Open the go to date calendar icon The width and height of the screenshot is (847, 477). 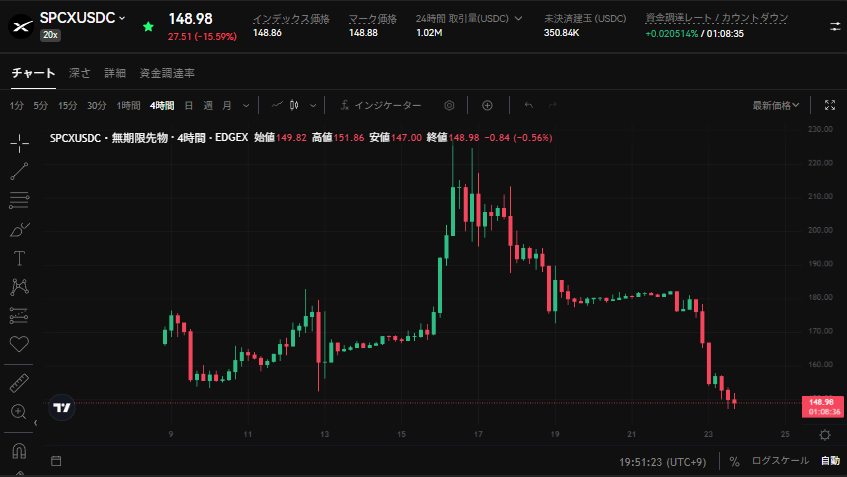click(56, 461)
